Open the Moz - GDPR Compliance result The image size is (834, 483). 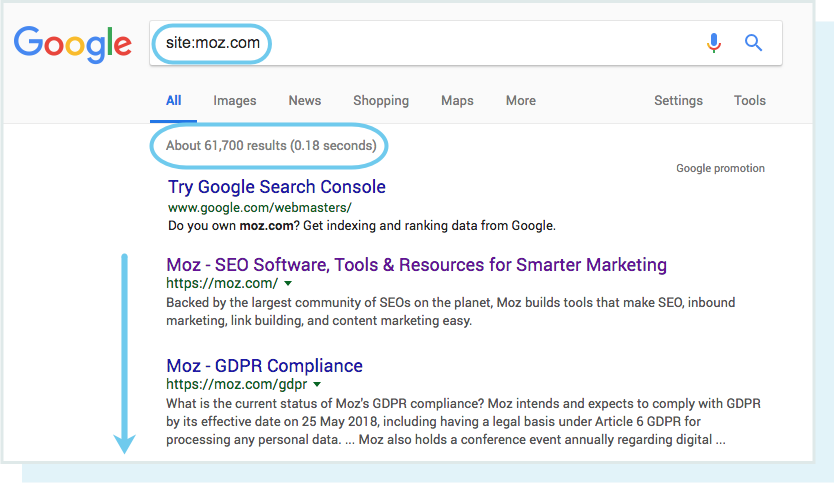coord(265,365)
